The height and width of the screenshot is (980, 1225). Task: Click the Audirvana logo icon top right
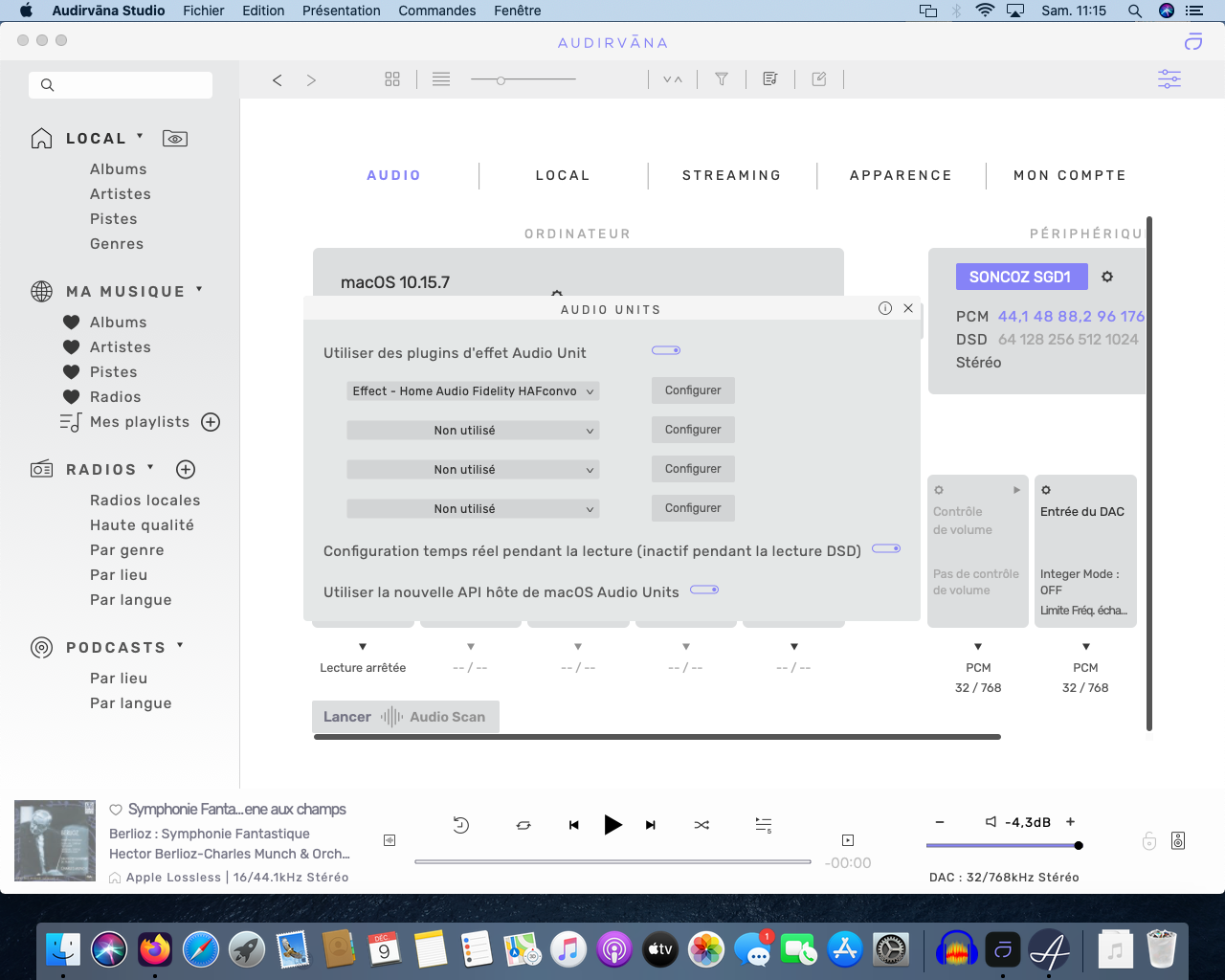1193,41
